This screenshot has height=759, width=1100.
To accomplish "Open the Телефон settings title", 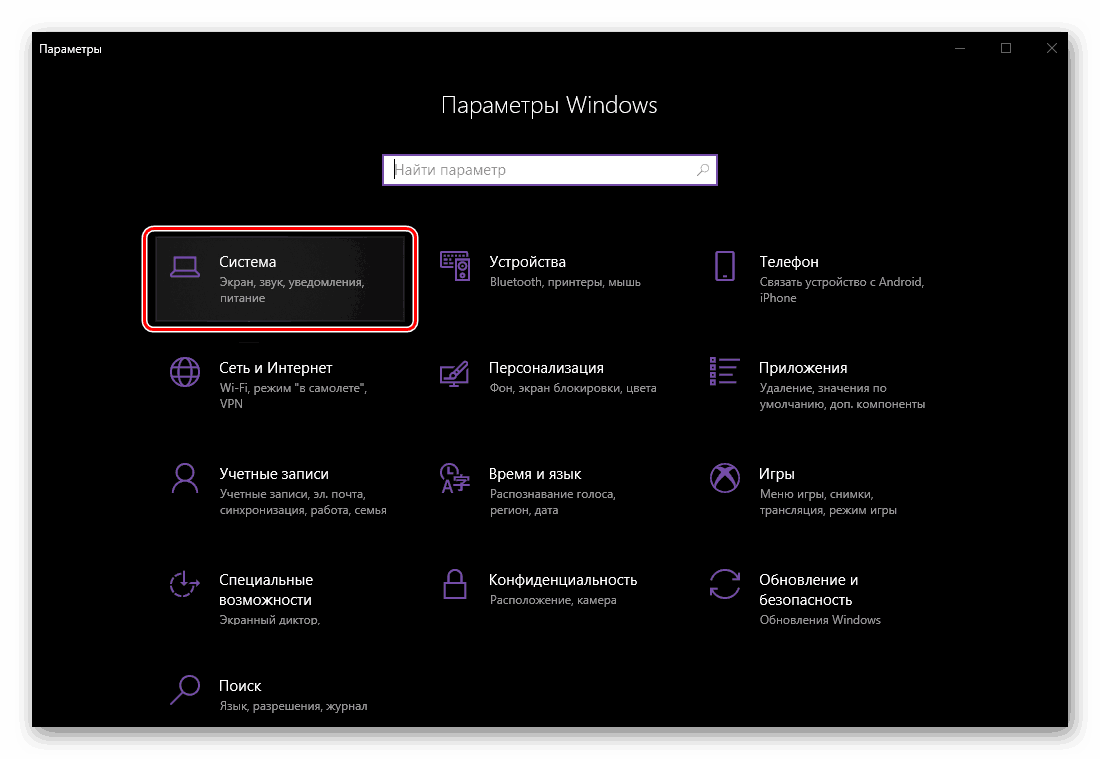I will click(x=789, y=262).
